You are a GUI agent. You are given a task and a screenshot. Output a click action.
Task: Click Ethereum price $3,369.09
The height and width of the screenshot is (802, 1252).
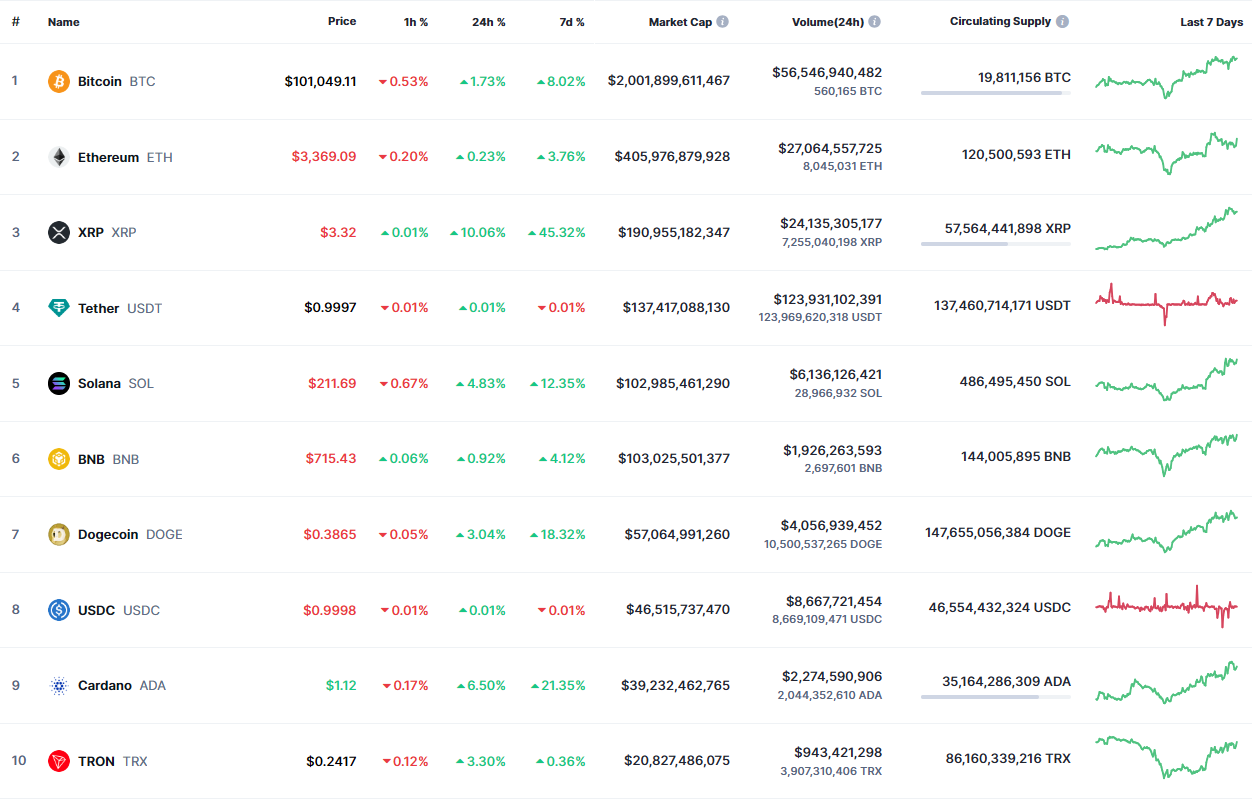click(x=324, y=157)
